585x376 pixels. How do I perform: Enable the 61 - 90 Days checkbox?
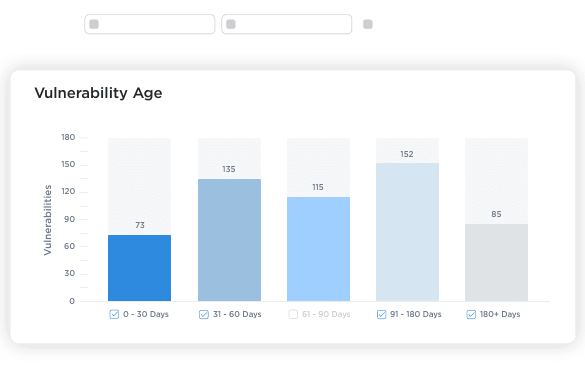(x=293, y=314)
